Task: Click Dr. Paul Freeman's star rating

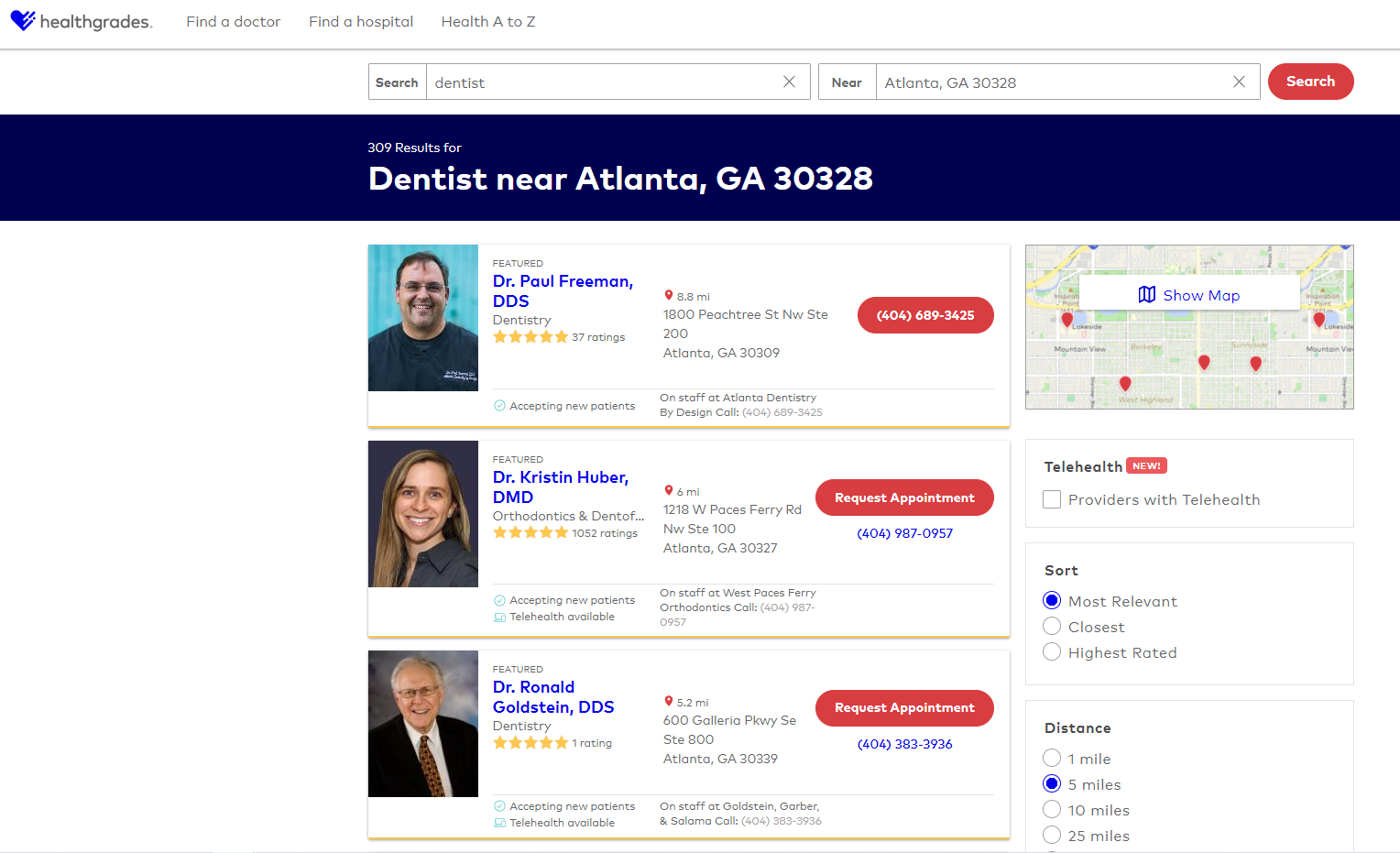Action: (x=530, y=337)
